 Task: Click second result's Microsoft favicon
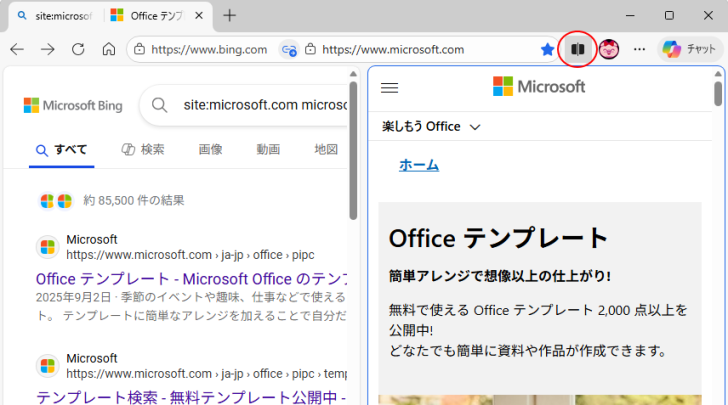pos(47,366)
